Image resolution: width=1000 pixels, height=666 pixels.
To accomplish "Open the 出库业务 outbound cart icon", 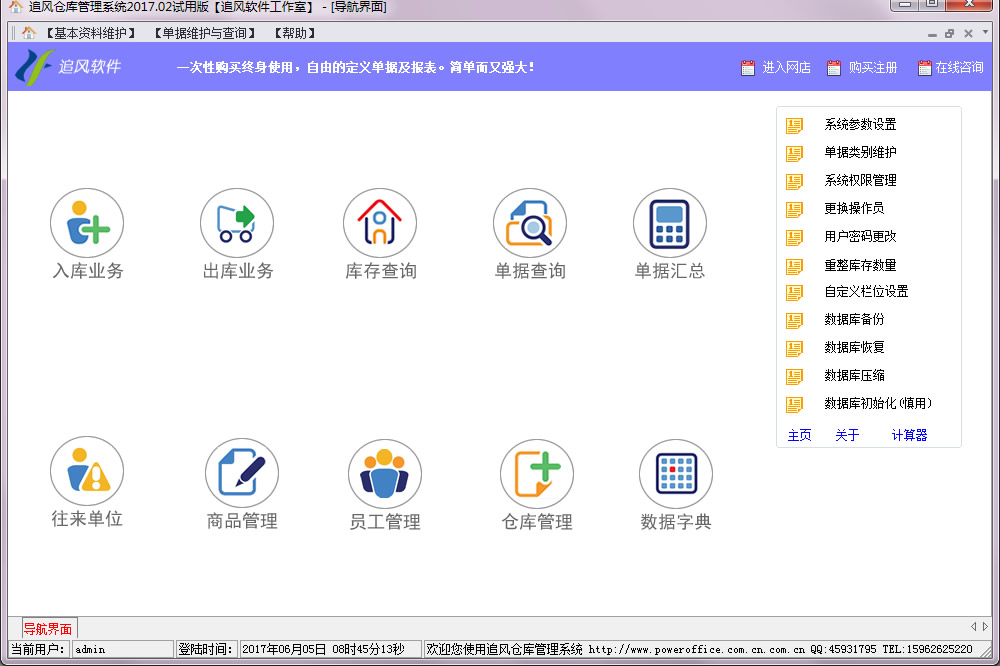I will pyautogui.click(x=237, y=223).
